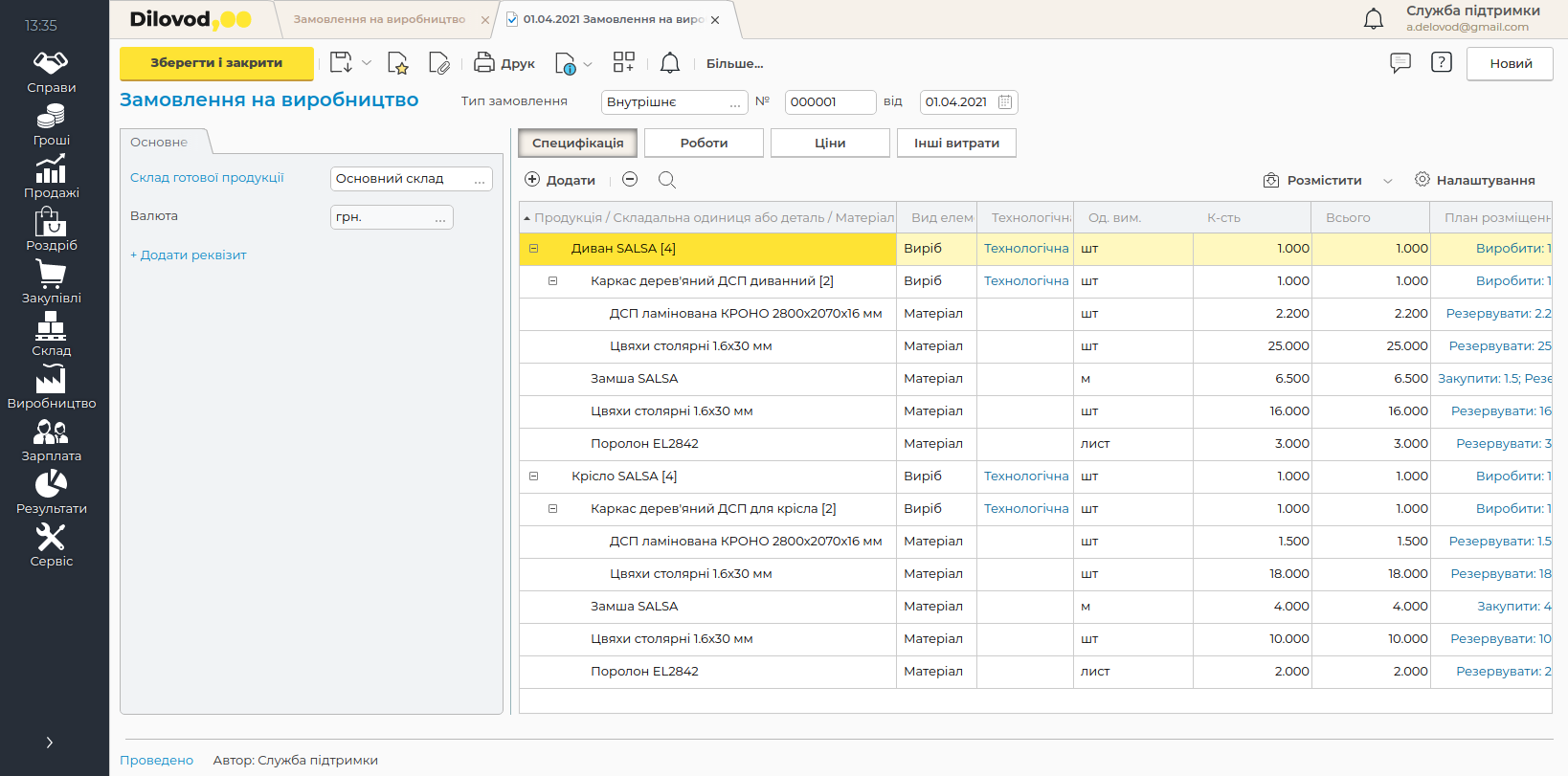
Task: Collapse the Диван SALSA tree row
Action: (x=534, y=249)
